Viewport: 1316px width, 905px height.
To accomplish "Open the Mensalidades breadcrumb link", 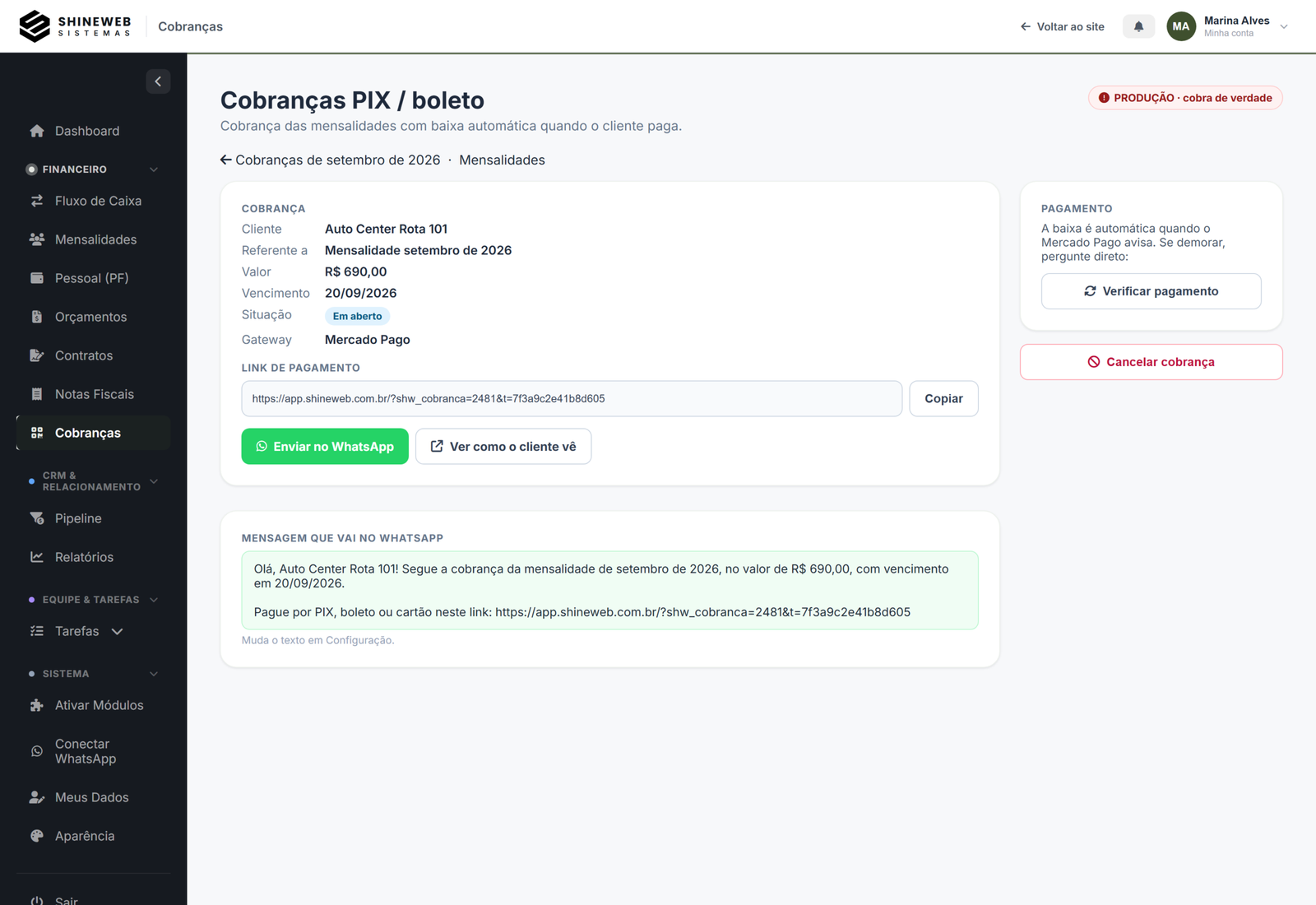I will tap(502, 160).
